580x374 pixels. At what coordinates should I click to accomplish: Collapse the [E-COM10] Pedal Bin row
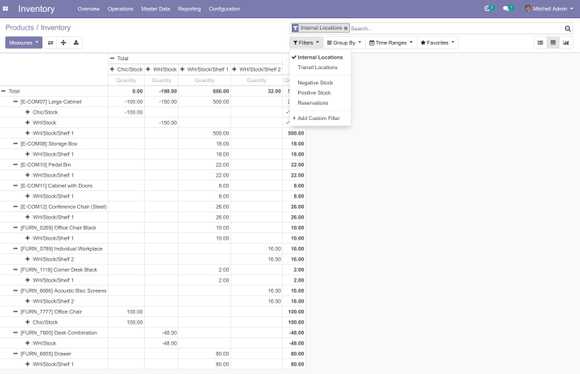tap(42, 165)
